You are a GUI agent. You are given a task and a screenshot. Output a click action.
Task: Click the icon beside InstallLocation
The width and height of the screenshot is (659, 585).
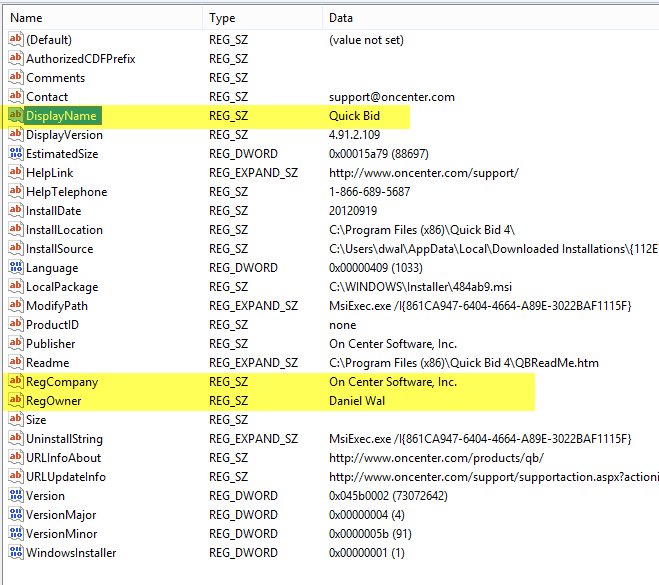pos(16,229)
